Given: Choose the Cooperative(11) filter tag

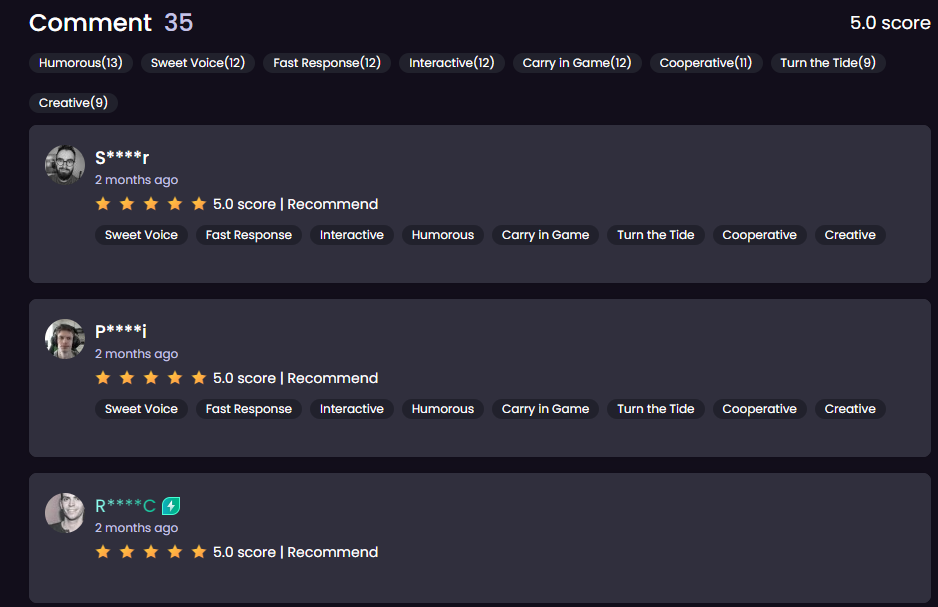Looking at the screenshot, I should [x=706, y=63].
